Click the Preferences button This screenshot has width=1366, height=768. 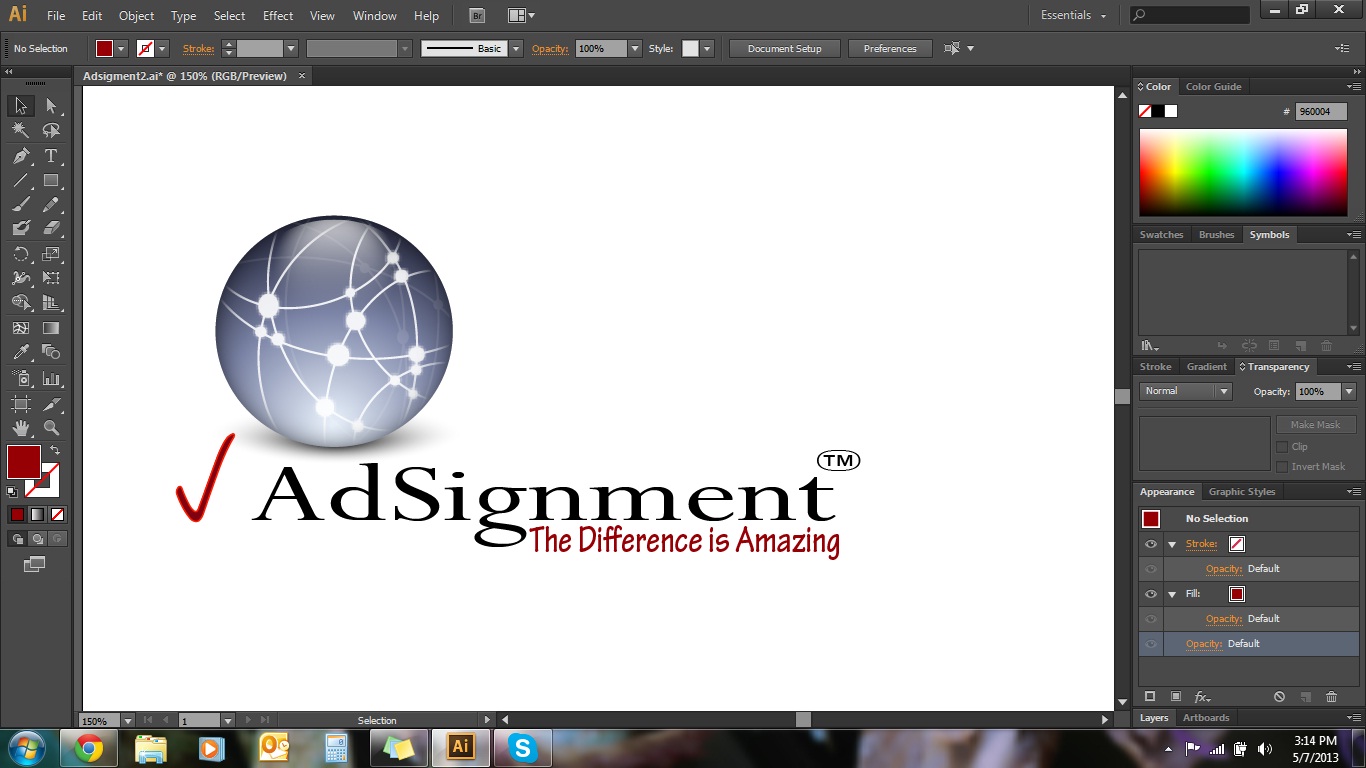pos(889,48)
